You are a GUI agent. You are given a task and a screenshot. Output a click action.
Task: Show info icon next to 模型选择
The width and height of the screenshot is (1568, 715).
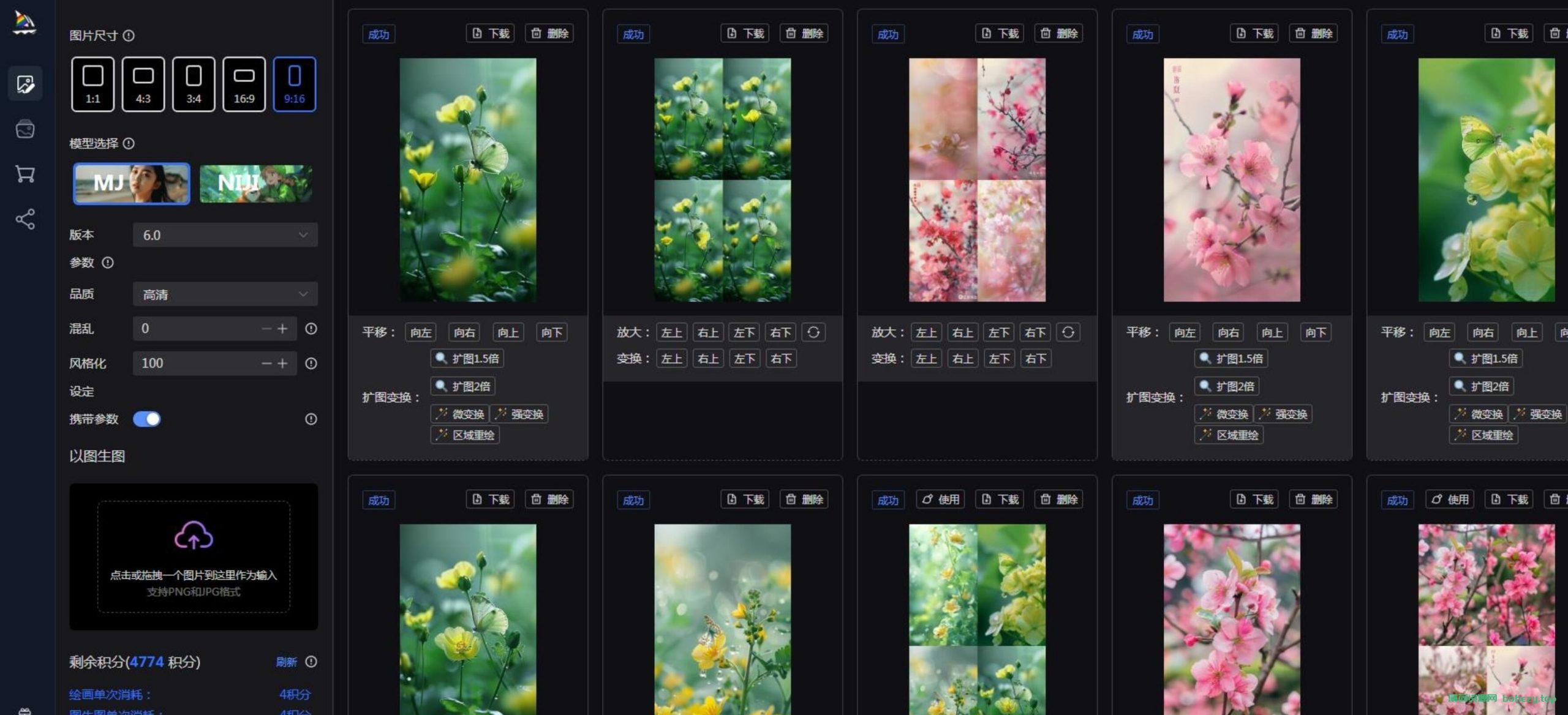point(129,143)
